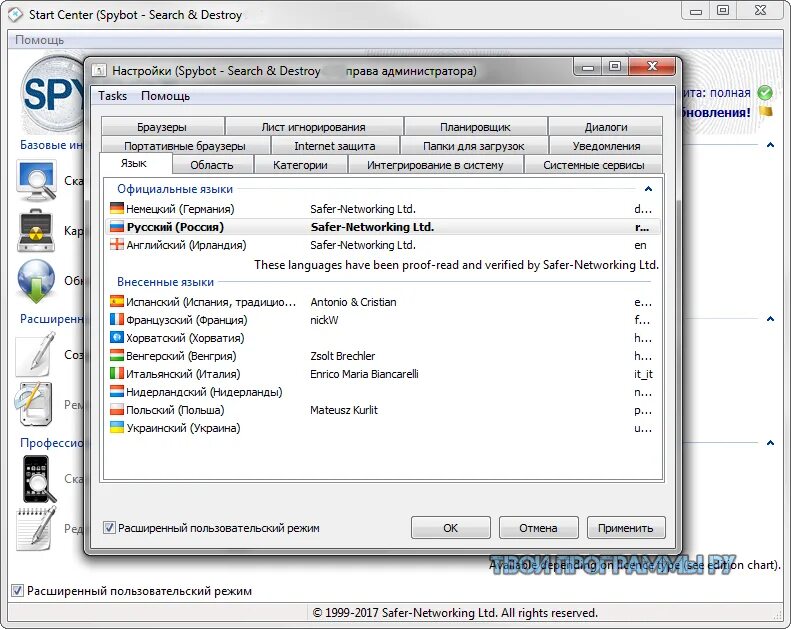Click the Settings window title bar icon
This screenshot has height=629, width=791.
(x=99, y=71)
